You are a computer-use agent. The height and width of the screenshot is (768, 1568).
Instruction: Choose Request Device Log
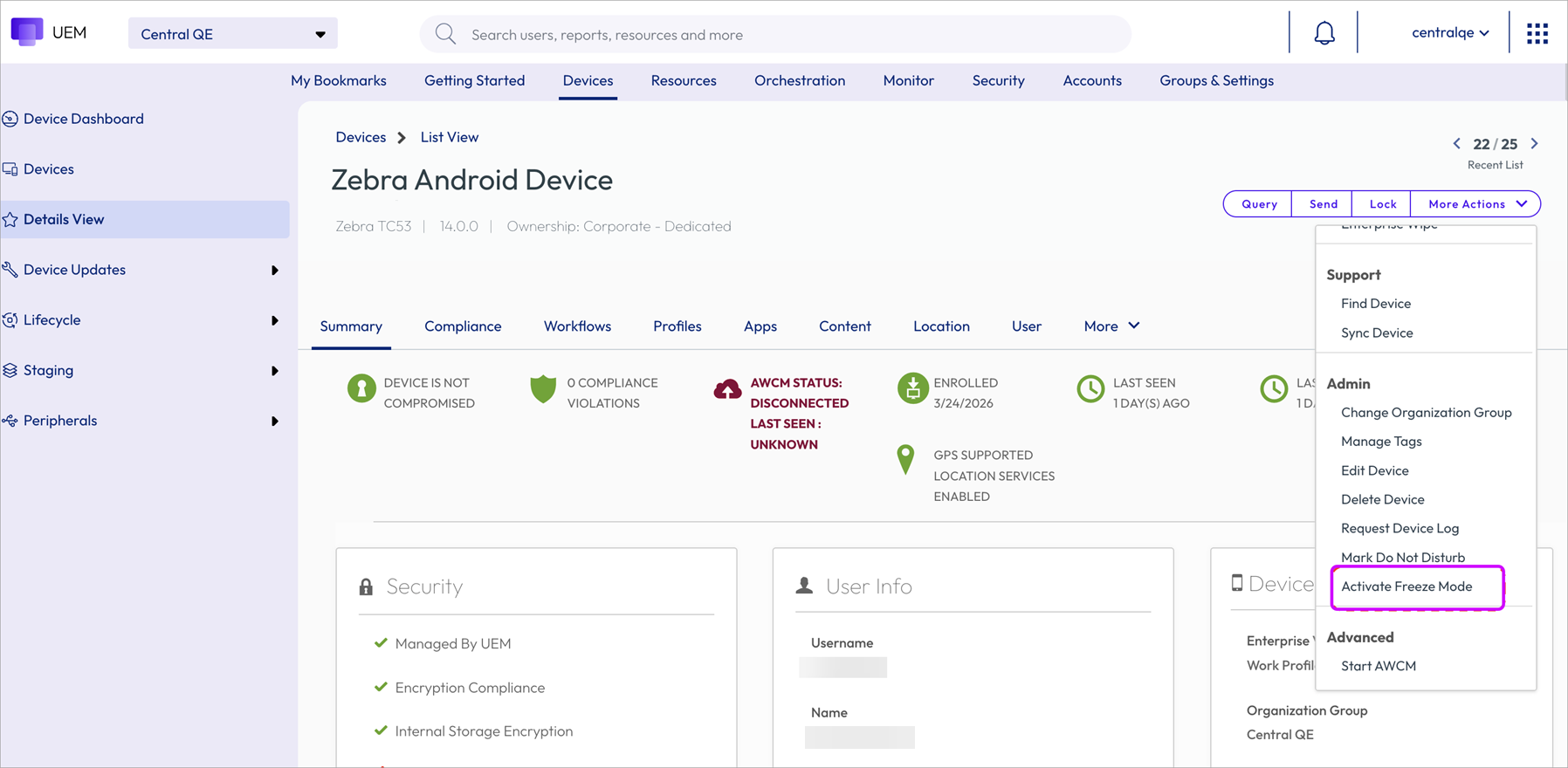point(1400,528)
